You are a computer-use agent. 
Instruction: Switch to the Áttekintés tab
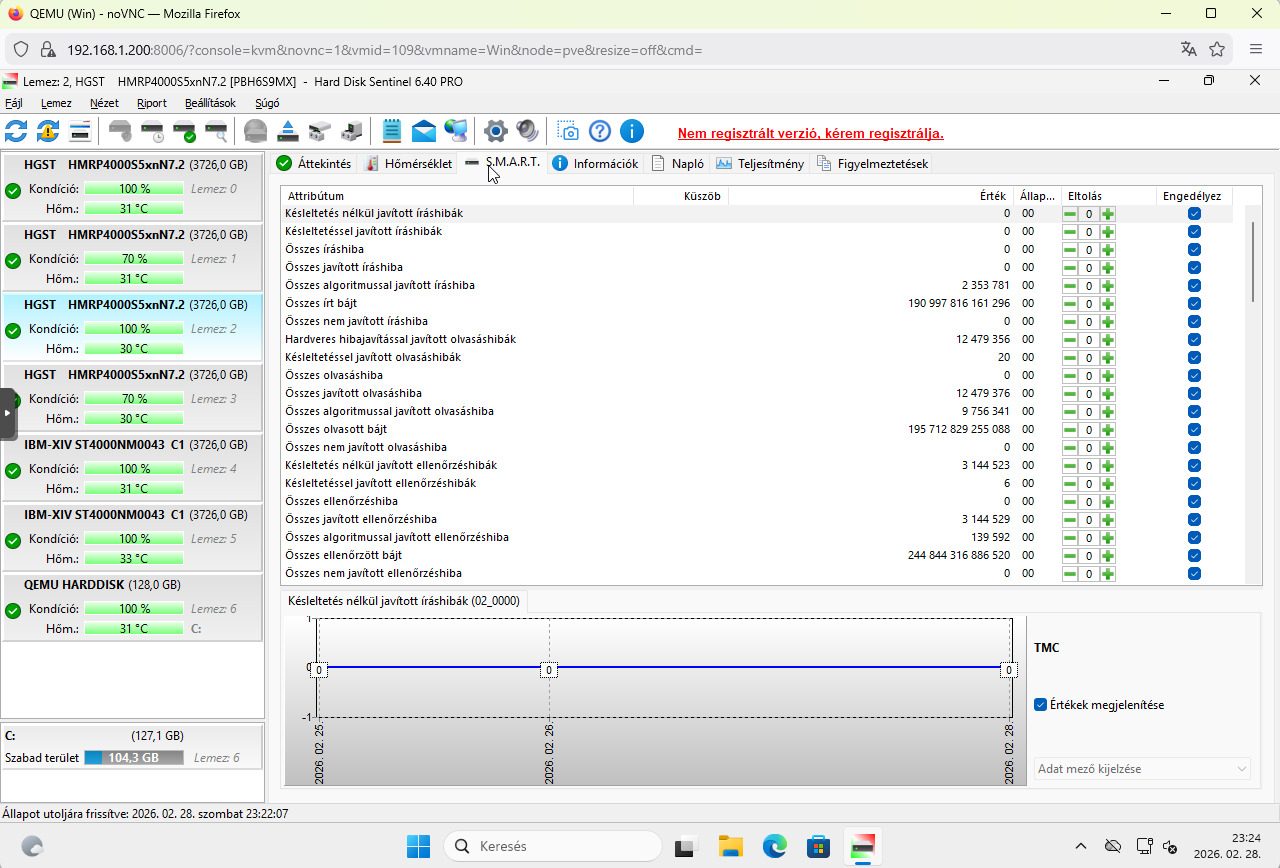(x=314, y=164)
